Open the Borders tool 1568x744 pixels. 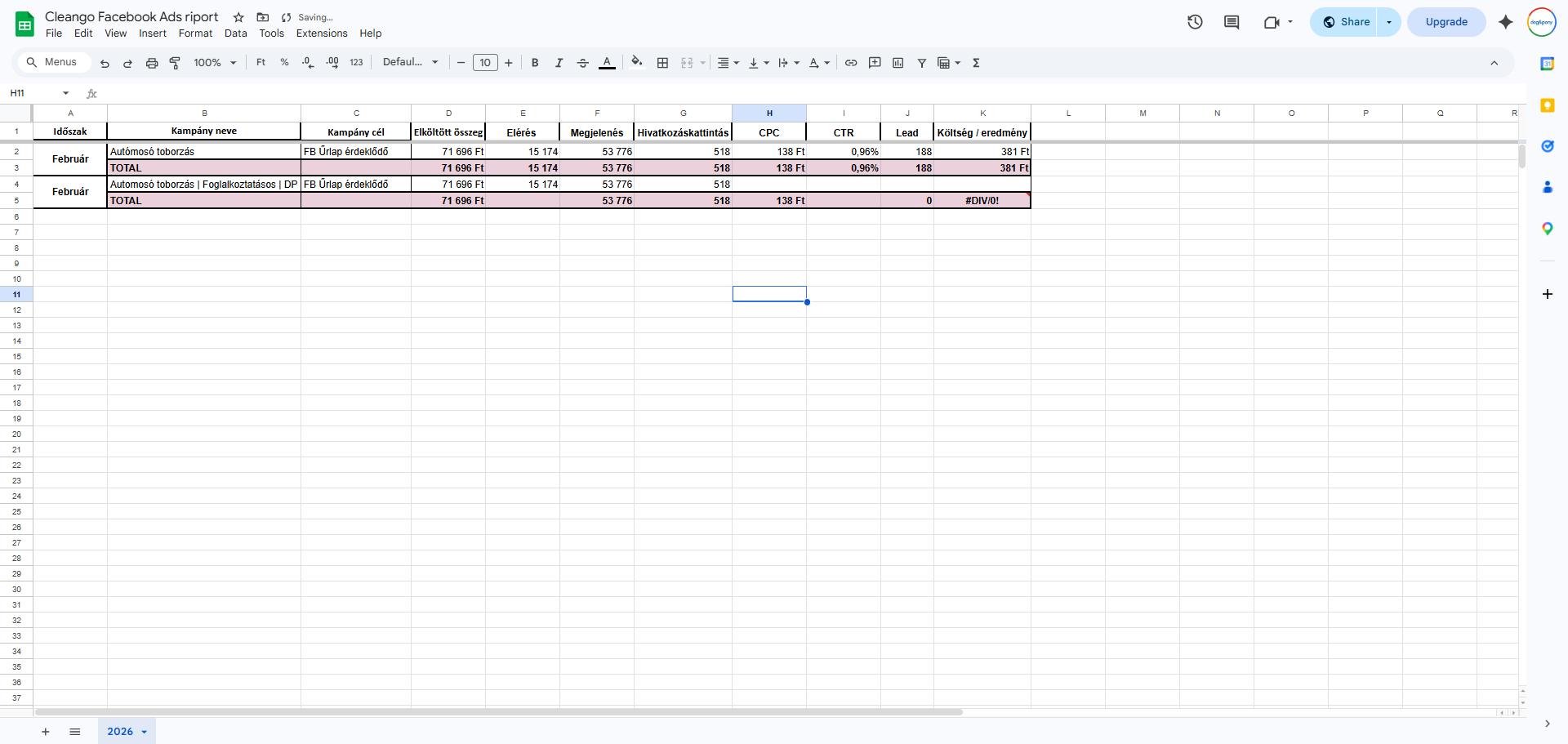pos(662,63)
